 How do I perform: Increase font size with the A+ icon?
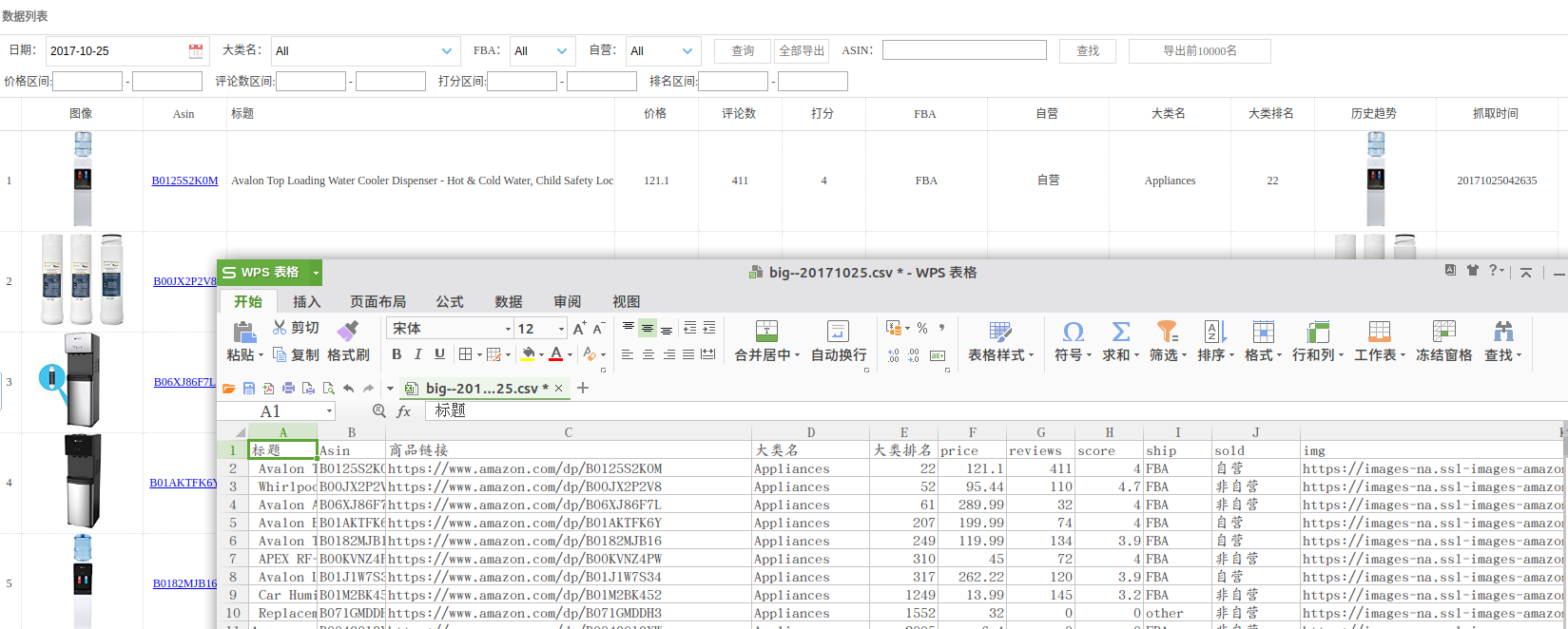[x=579, y=329]
